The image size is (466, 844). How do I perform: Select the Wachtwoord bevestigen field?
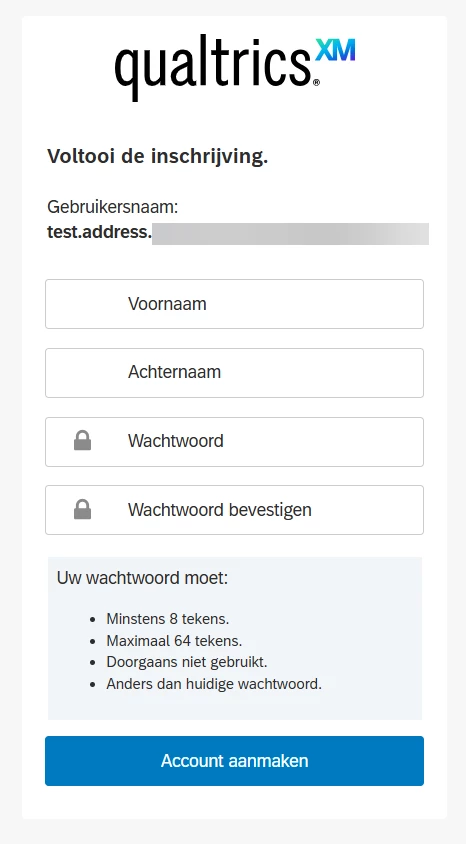click(x=234, y=510)
